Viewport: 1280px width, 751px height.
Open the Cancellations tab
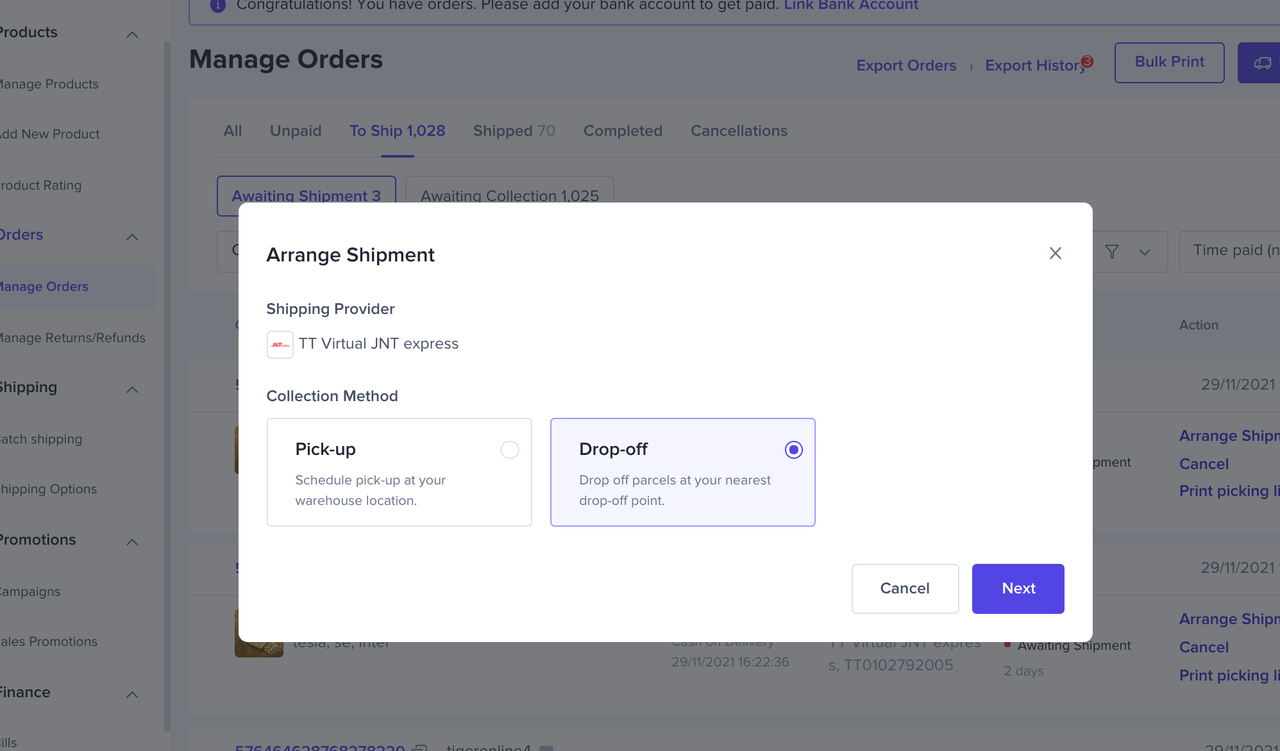(738, 131)
